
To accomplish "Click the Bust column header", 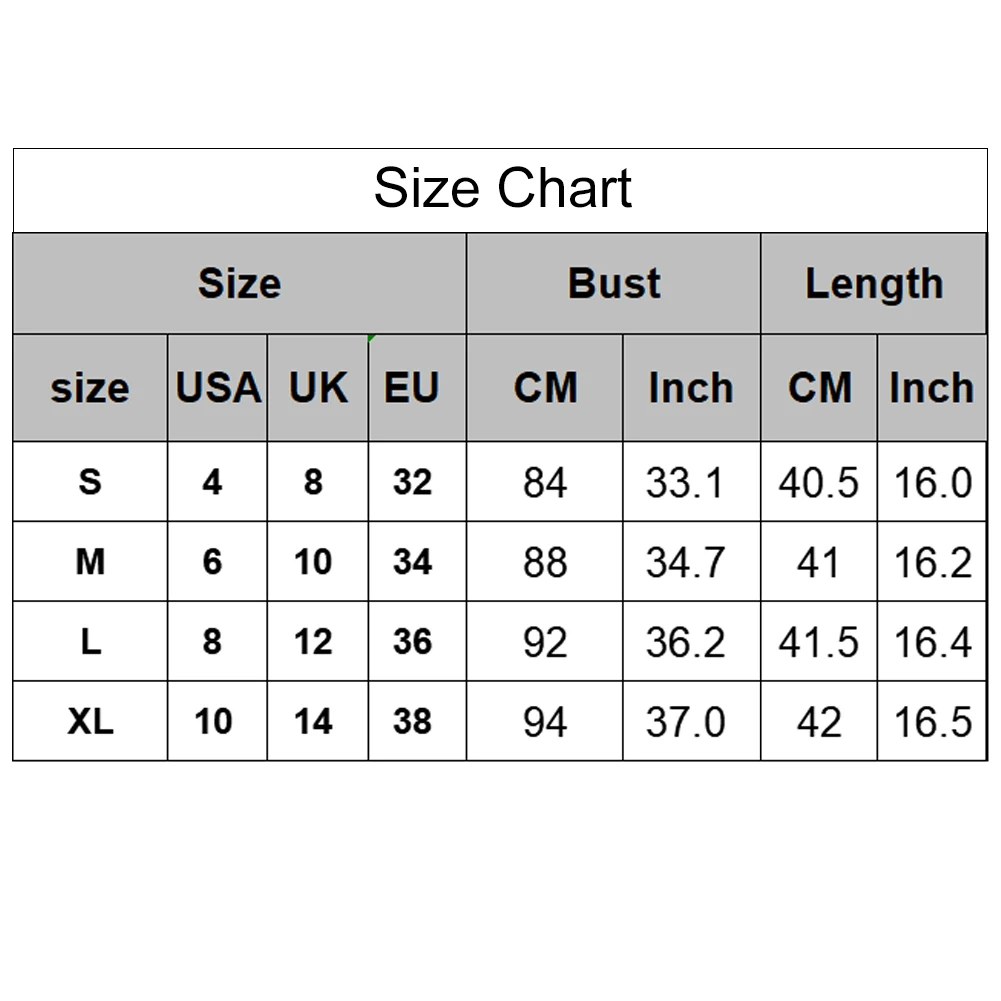I will coord(614,284).
